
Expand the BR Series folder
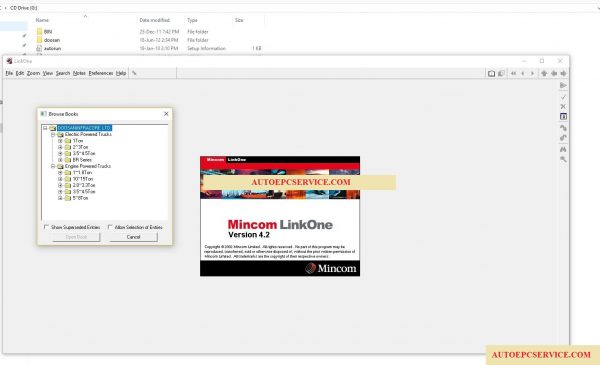[x=60, y=160]
